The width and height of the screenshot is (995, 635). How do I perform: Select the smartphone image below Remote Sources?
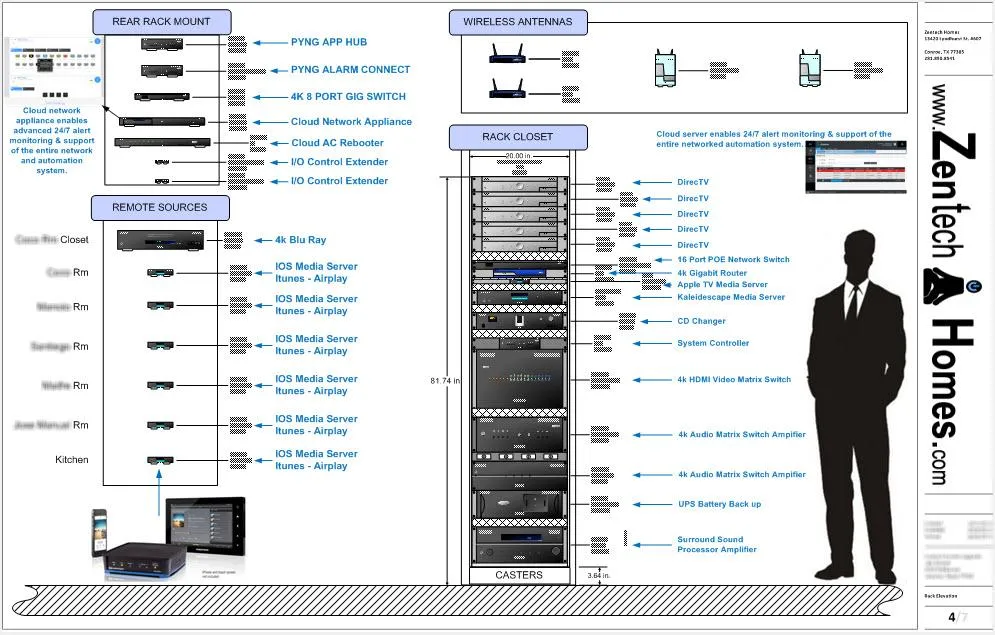coord(100,532)
